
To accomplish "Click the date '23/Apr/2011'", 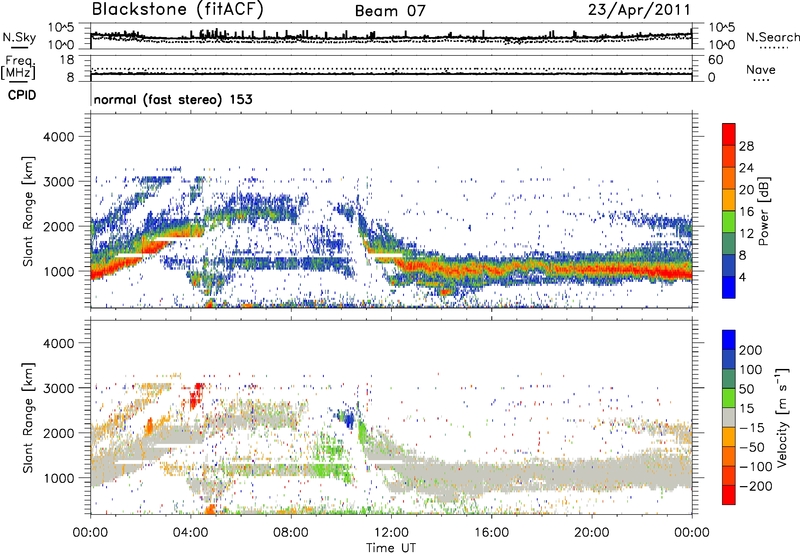I will [x=639, y=10].
